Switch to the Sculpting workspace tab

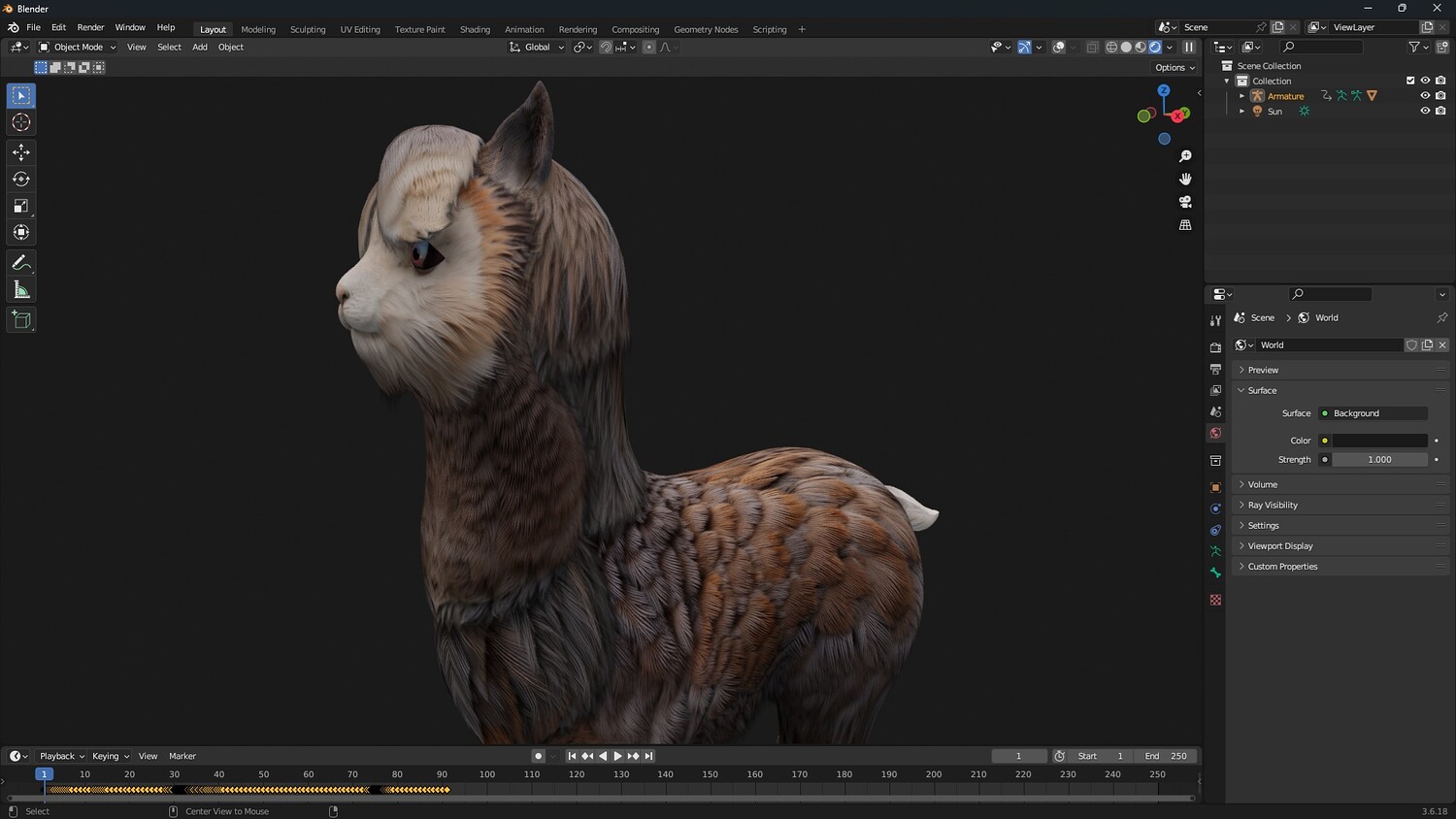pyautogui.click(x=308, y=29)
